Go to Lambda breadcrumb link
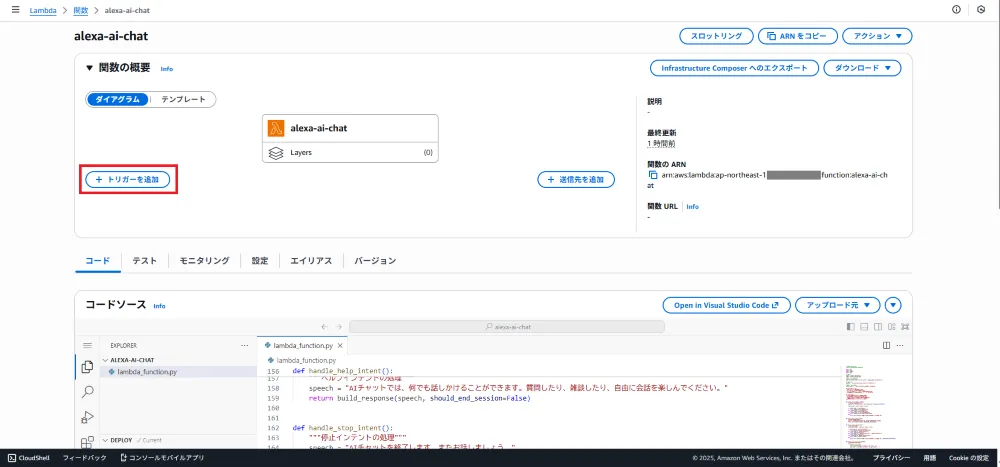 pos(43,11)
